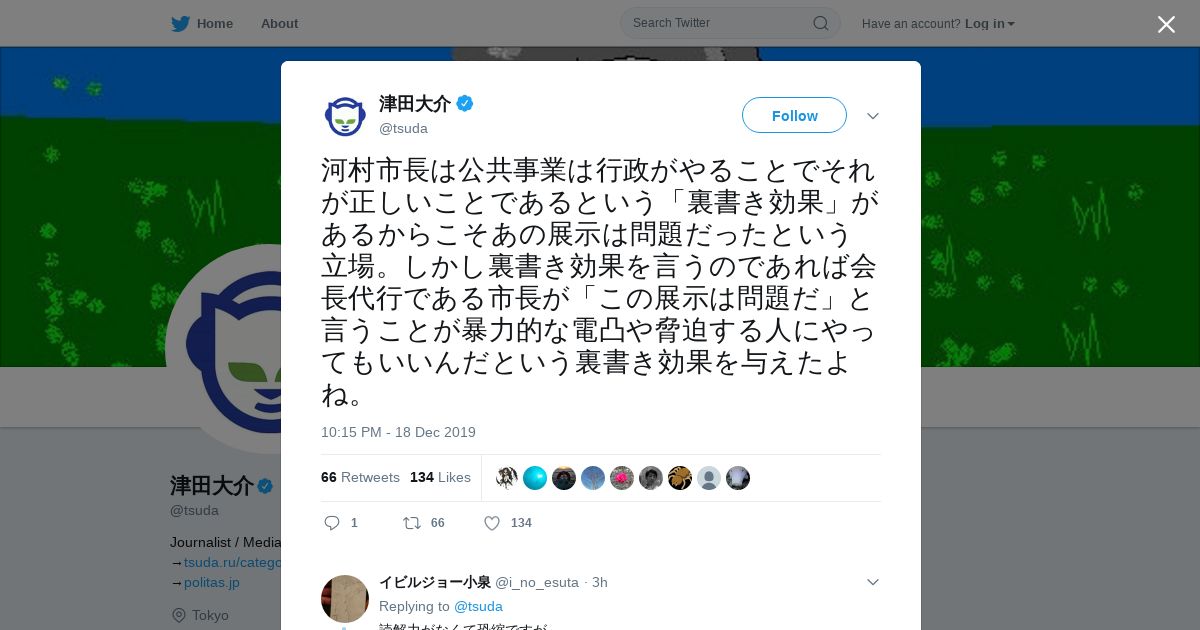View the 134 Likes list
1200x630 pixels.
point(440,477)
